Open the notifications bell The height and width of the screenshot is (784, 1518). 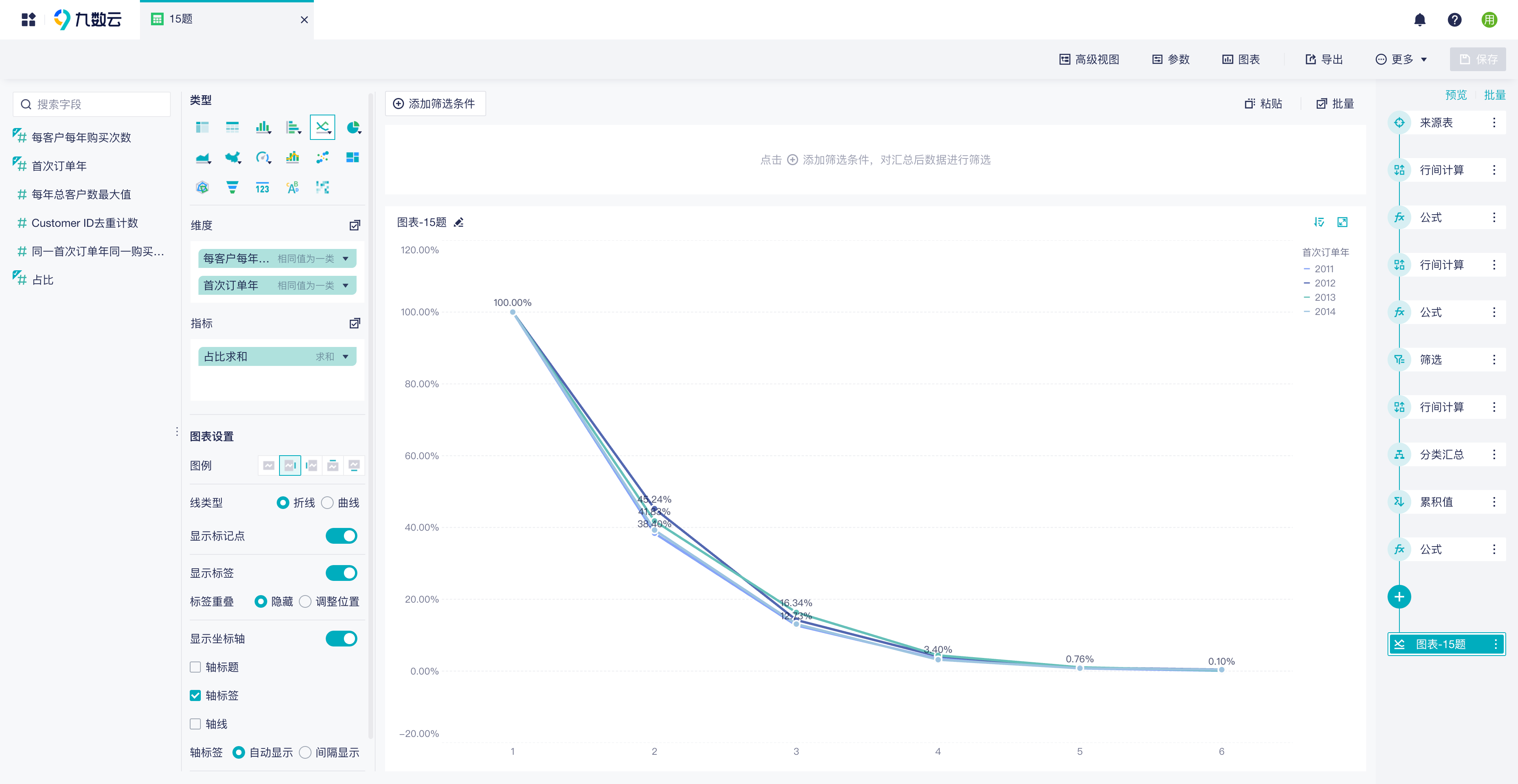[x=1420, y=19]
